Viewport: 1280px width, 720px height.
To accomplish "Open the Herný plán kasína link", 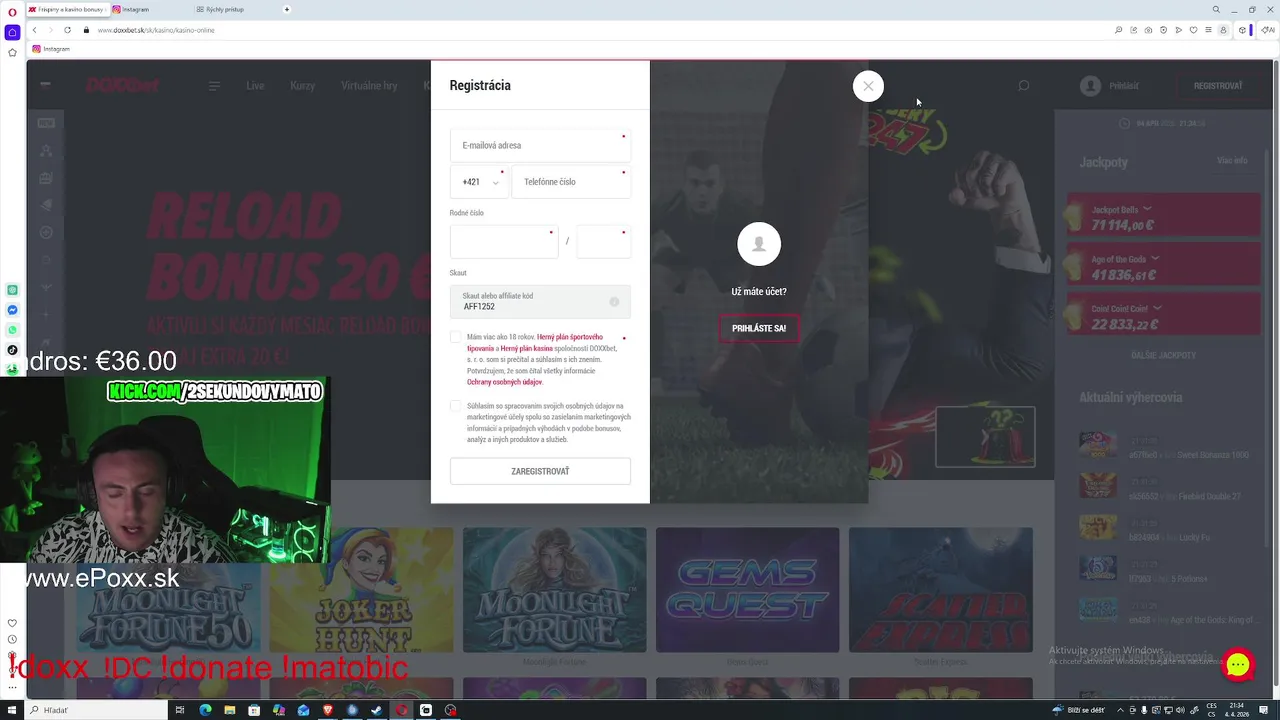I will tap(527, 348).
